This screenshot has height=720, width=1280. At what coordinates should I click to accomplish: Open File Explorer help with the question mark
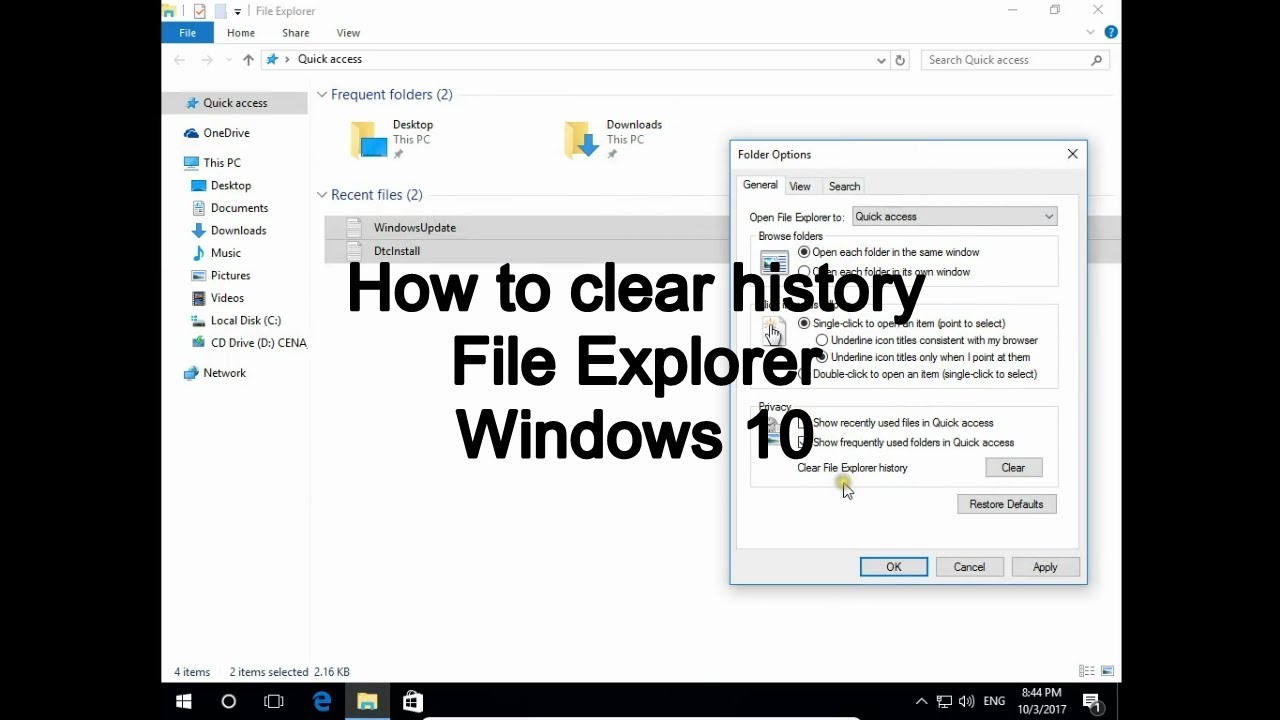tap(1111, 32)
